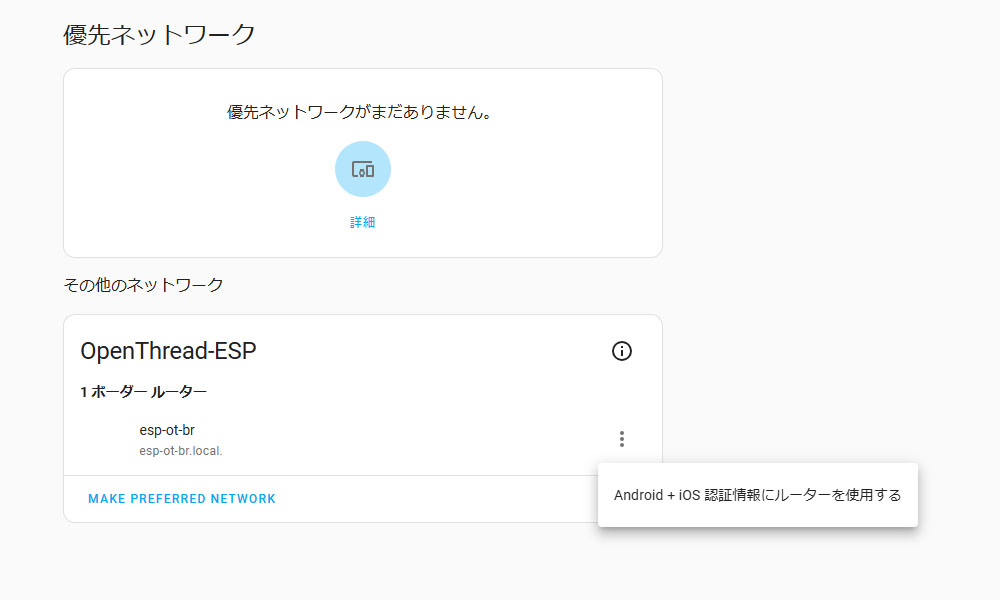1000x600 pixels.
Task: Click the 1 ボーダー ルーター label
Action: point(144,392)
